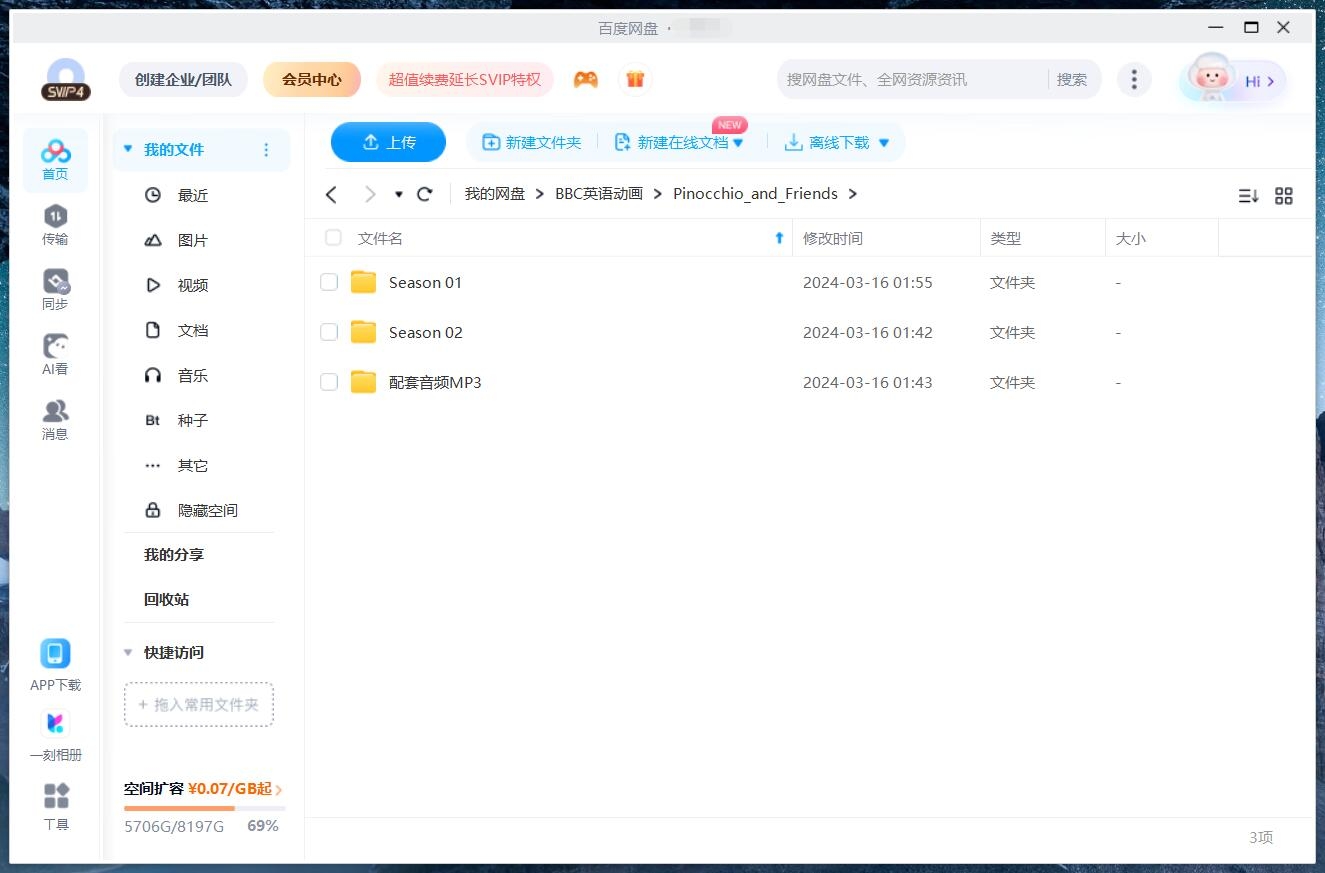Open the 会员中心 member center
1325x873 pixels.
pyautogui.click(x=311, y=78)
